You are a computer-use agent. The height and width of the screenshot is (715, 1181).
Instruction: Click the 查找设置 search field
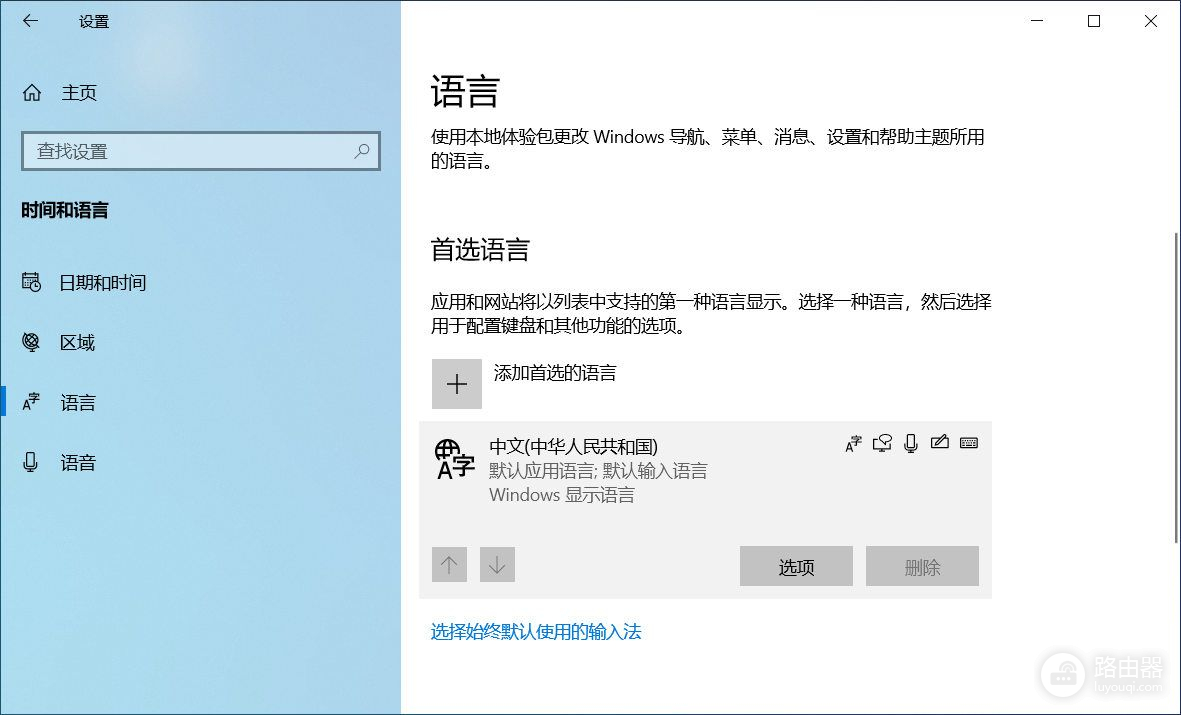tap(201, 151)
